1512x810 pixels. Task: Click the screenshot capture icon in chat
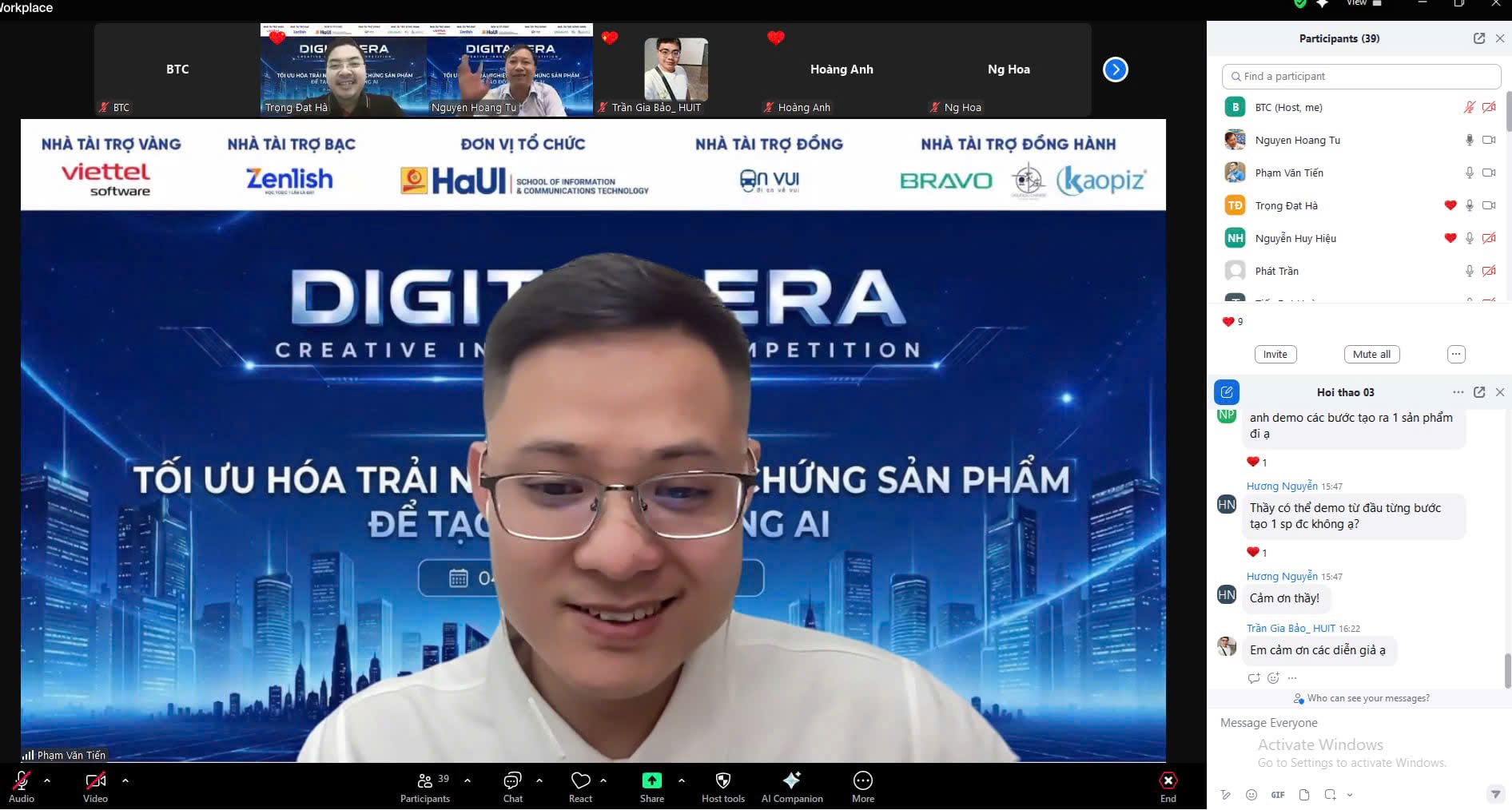1330,795
